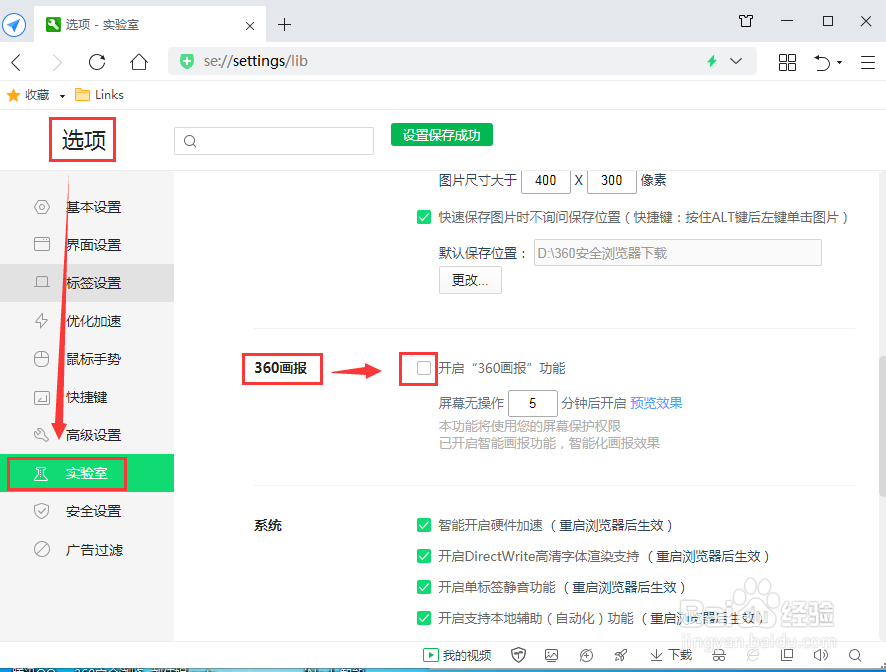The width and height of the screenshot is (886, 672).
Task: Toggle 快速保存图片时不询问保存位置 checkbox
Action: coord(424,217)
